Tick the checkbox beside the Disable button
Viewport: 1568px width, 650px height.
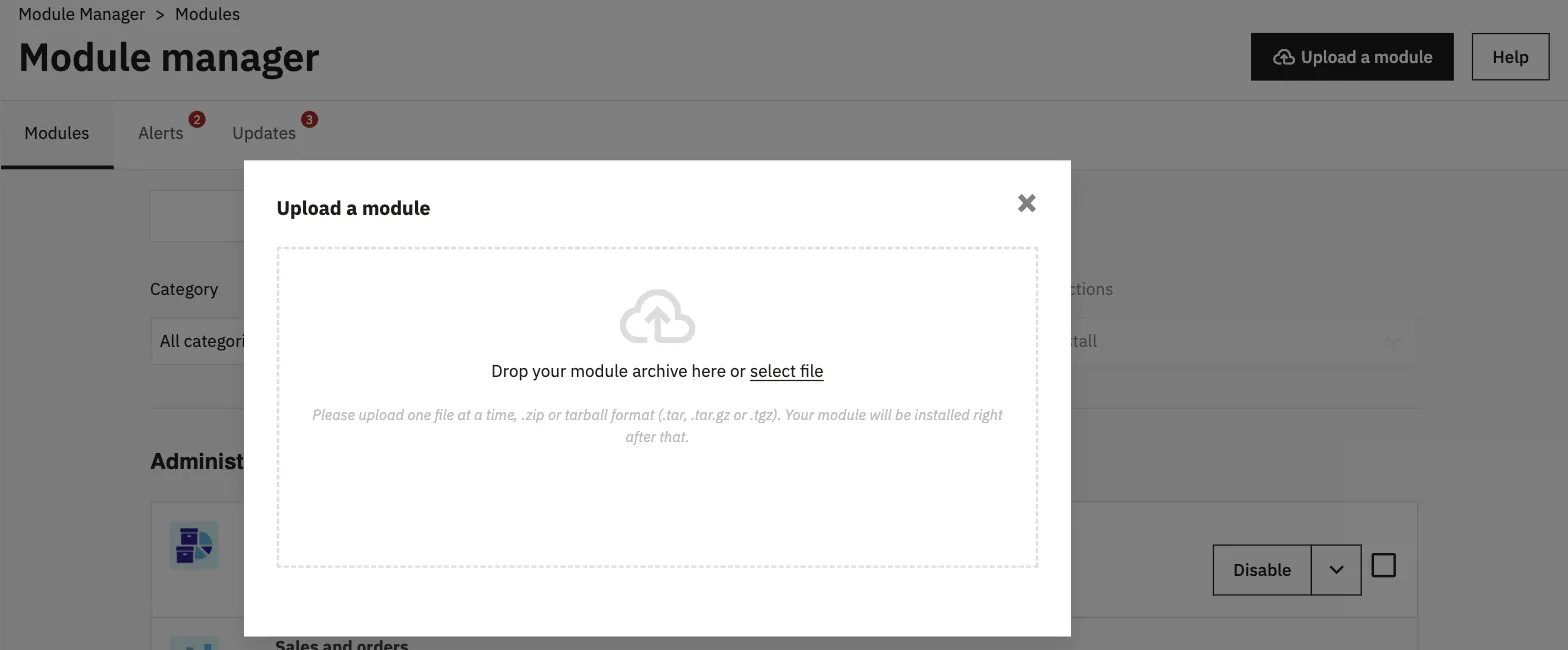click(x=1384, y=566)
